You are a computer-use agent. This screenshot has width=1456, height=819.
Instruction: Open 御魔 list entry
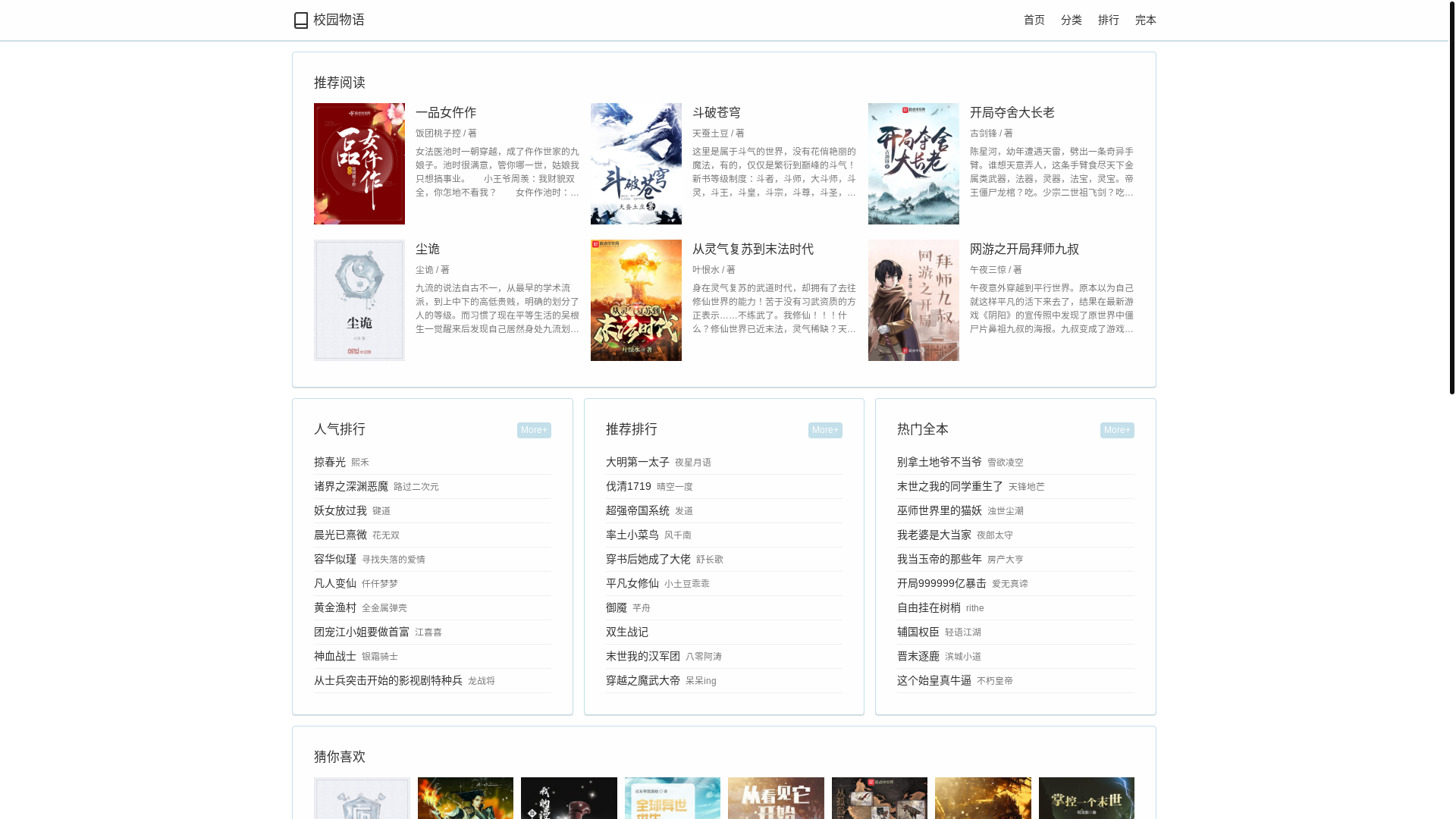pos(617,607)
